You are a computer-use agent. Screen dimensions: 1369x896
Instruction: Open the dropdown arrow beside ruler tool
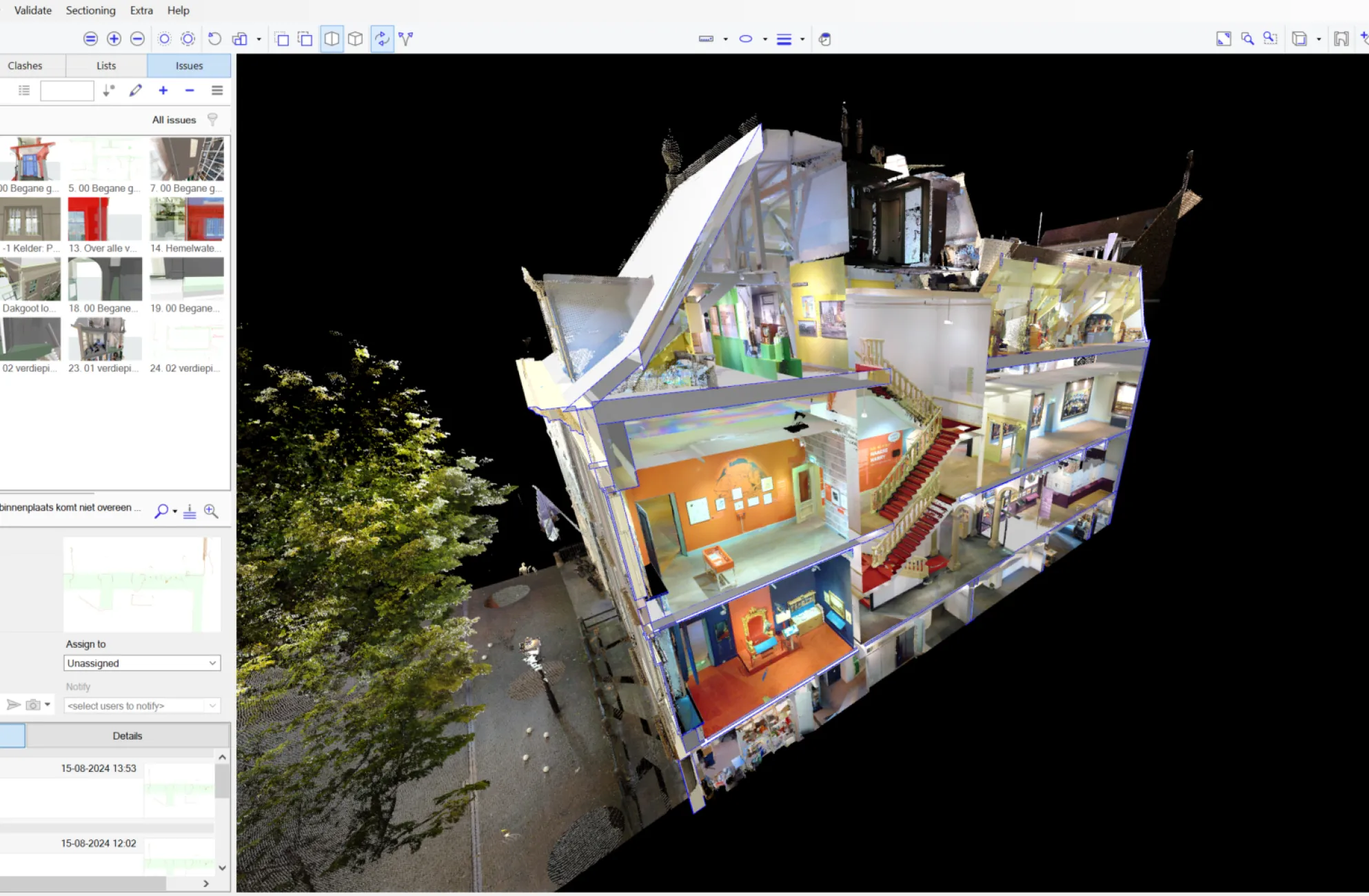click(x=725, y=39)
